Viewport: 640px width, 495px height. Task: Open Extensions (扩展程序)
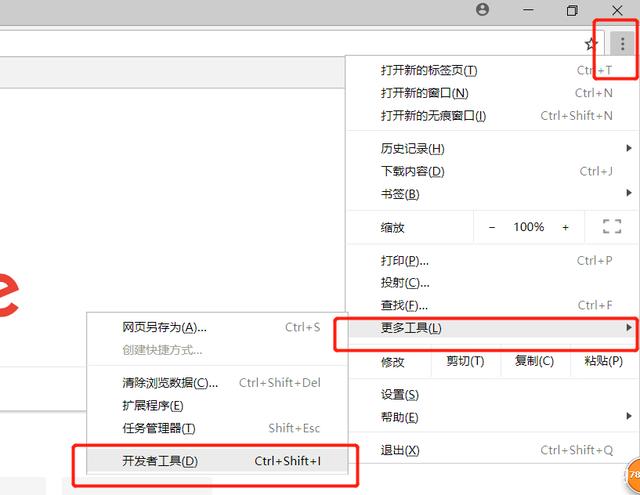[218, 406]
